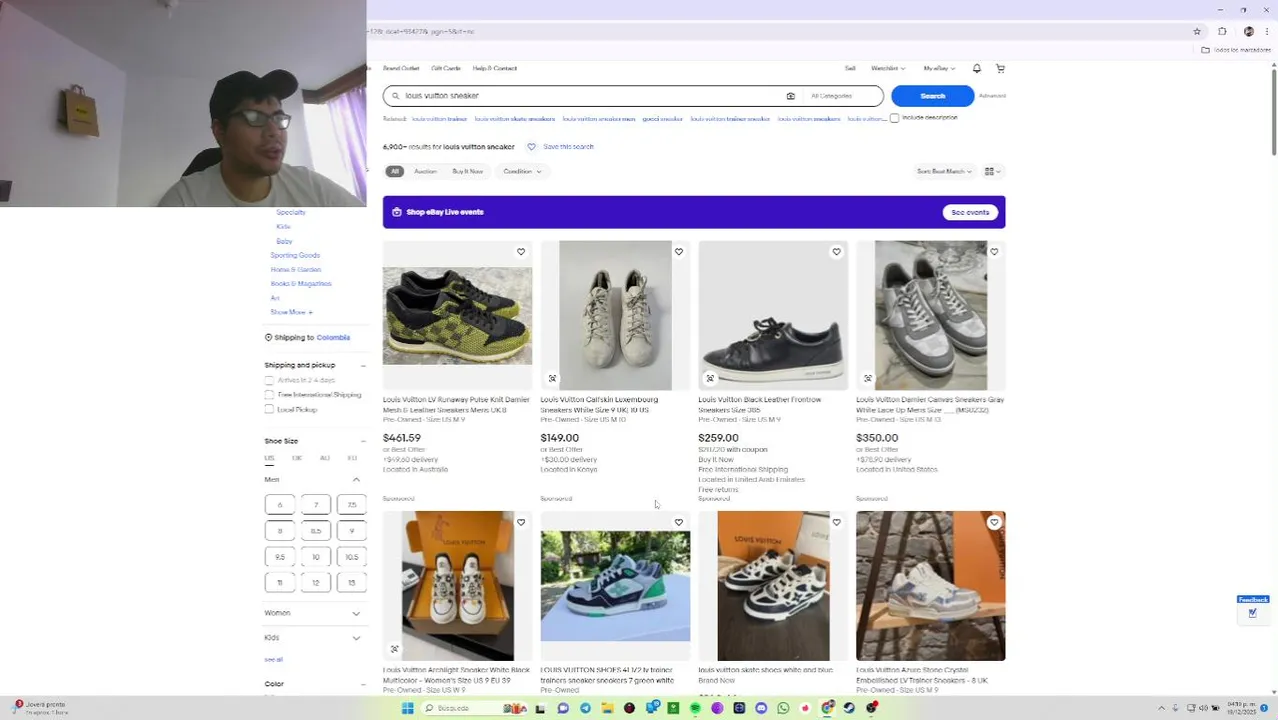
Task: Click similar-items icon on Damier Canvas image
Action: pyautogui.click(x=867, y=378)
